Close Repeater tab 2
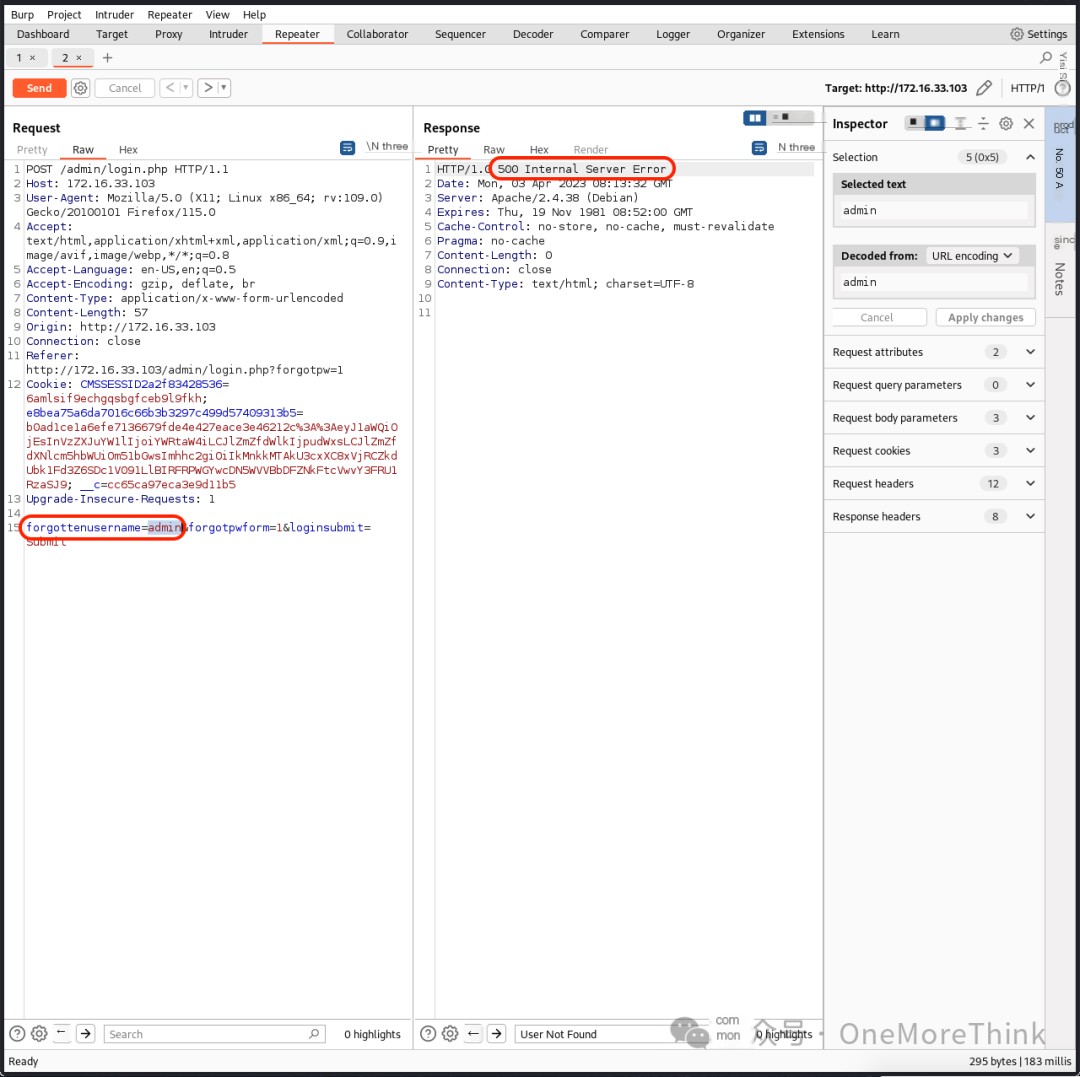Image resolution: width=1080 pixels, height=1077 pixels. [x=79, y=58]
